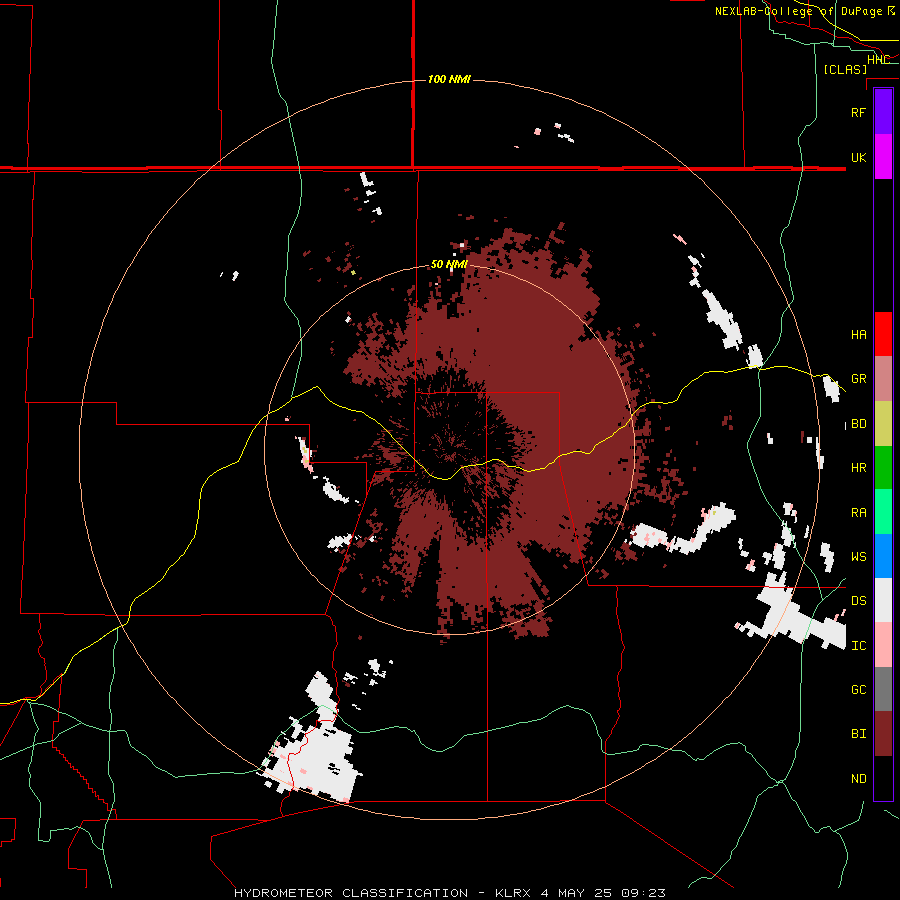The height and width of the screenshot is (900, 900).
Task: Pick the dark green HR swatch
Action: (x=883, y=468)
